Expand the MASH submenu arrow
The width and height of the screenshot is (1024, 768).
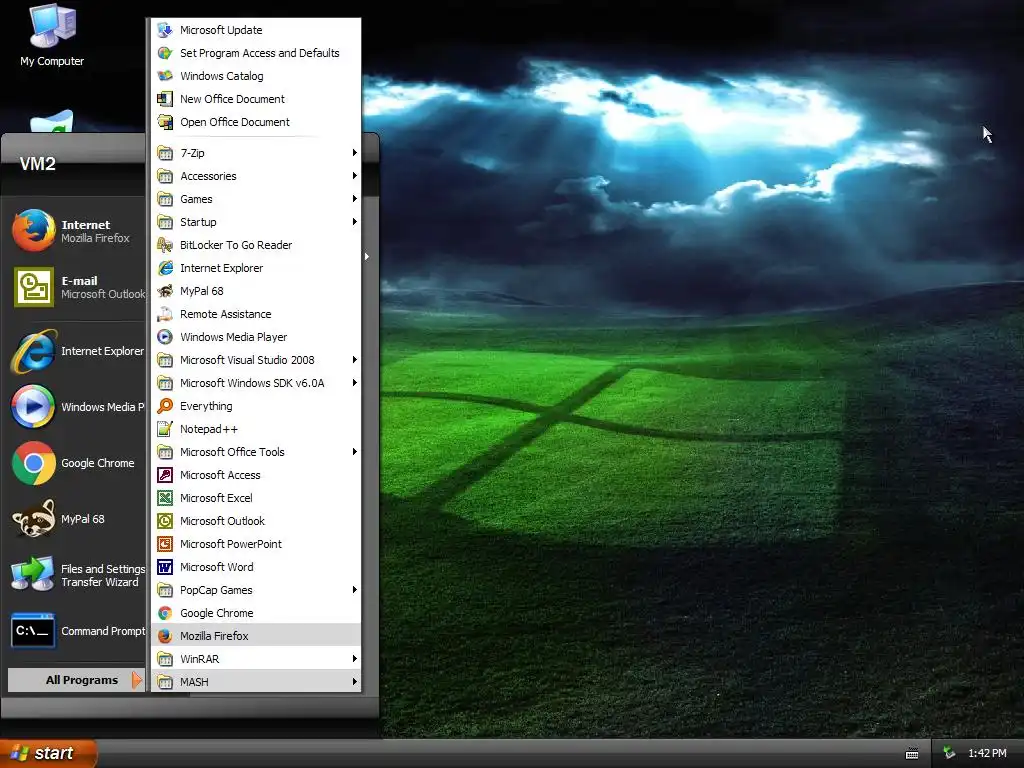355,682
